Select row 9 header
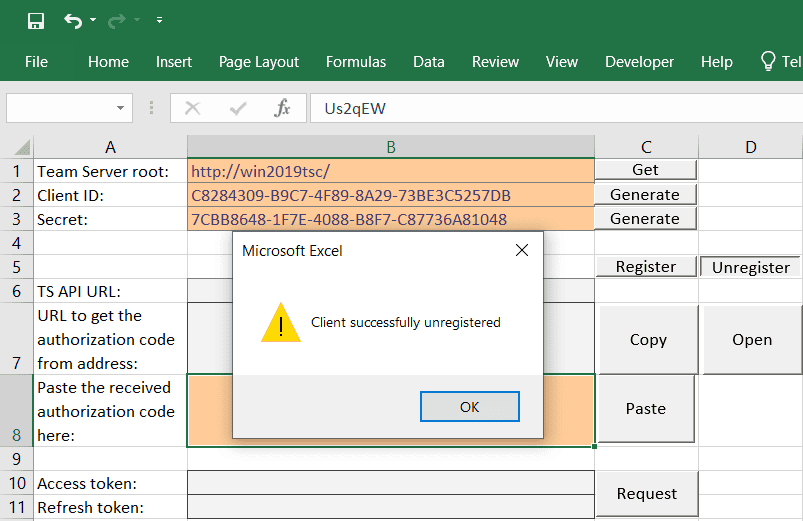This screenshot has width=803, height=521. coord(16,459)
